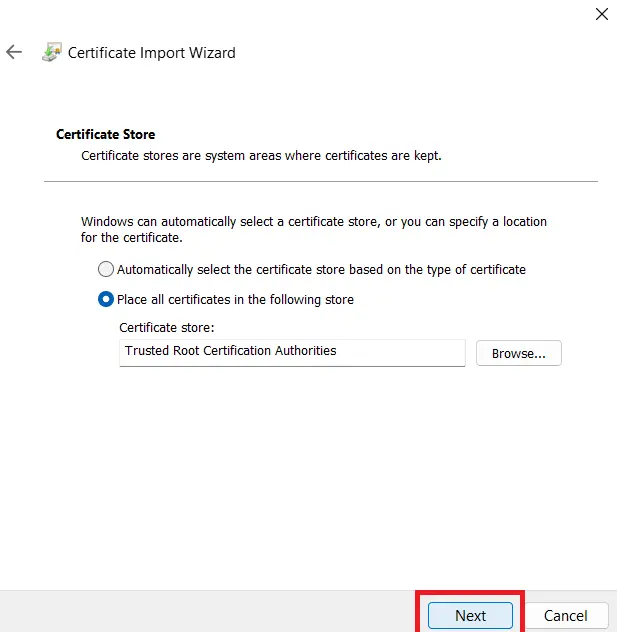The width and height of the screenshot is (617, 632).
Task: Go back using the back arrow
Action: [x=14, y=52]
